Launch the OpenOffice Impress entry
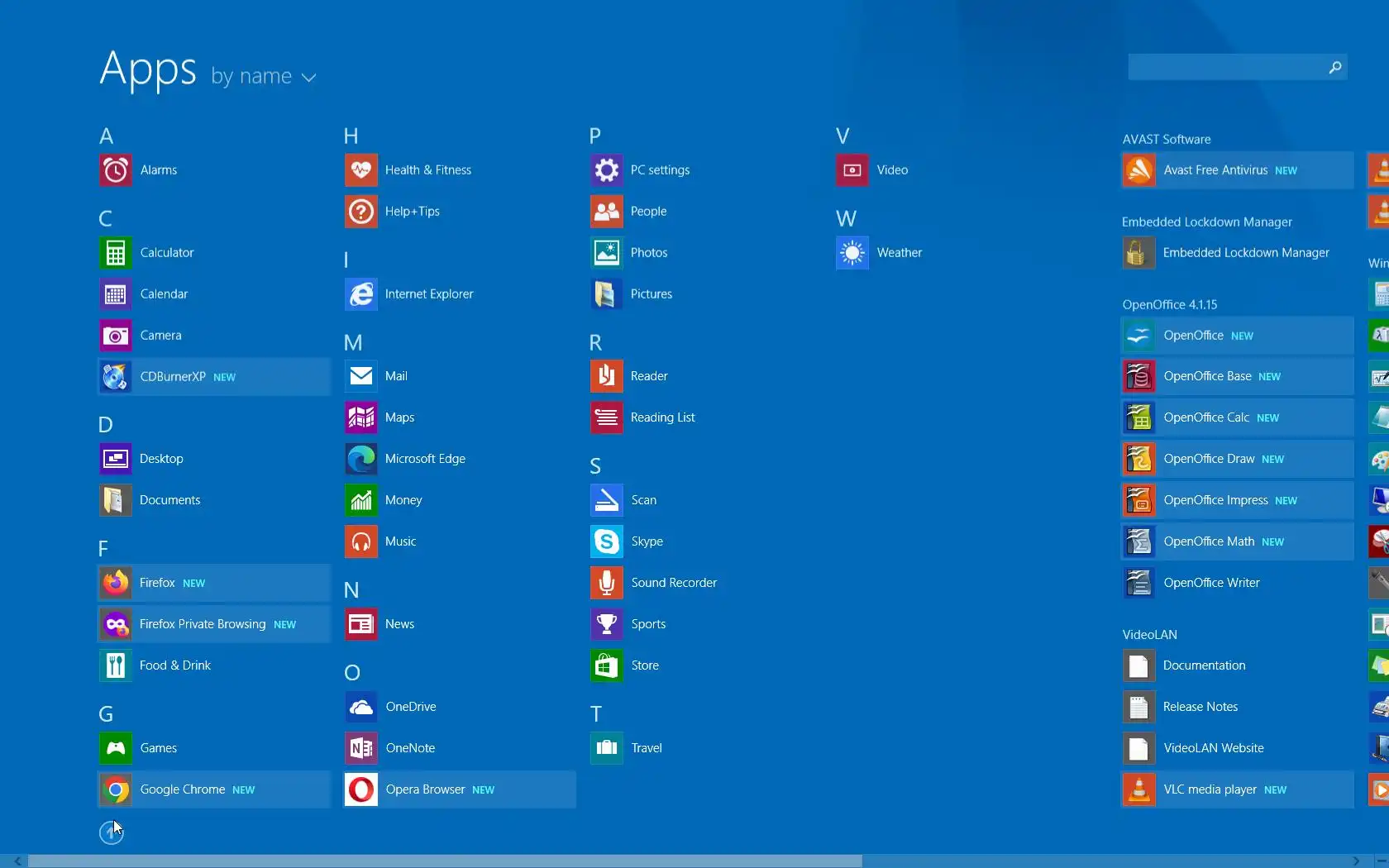Screen dimensions: 1389x868 pyautogui.click(x=1238, y=500)
